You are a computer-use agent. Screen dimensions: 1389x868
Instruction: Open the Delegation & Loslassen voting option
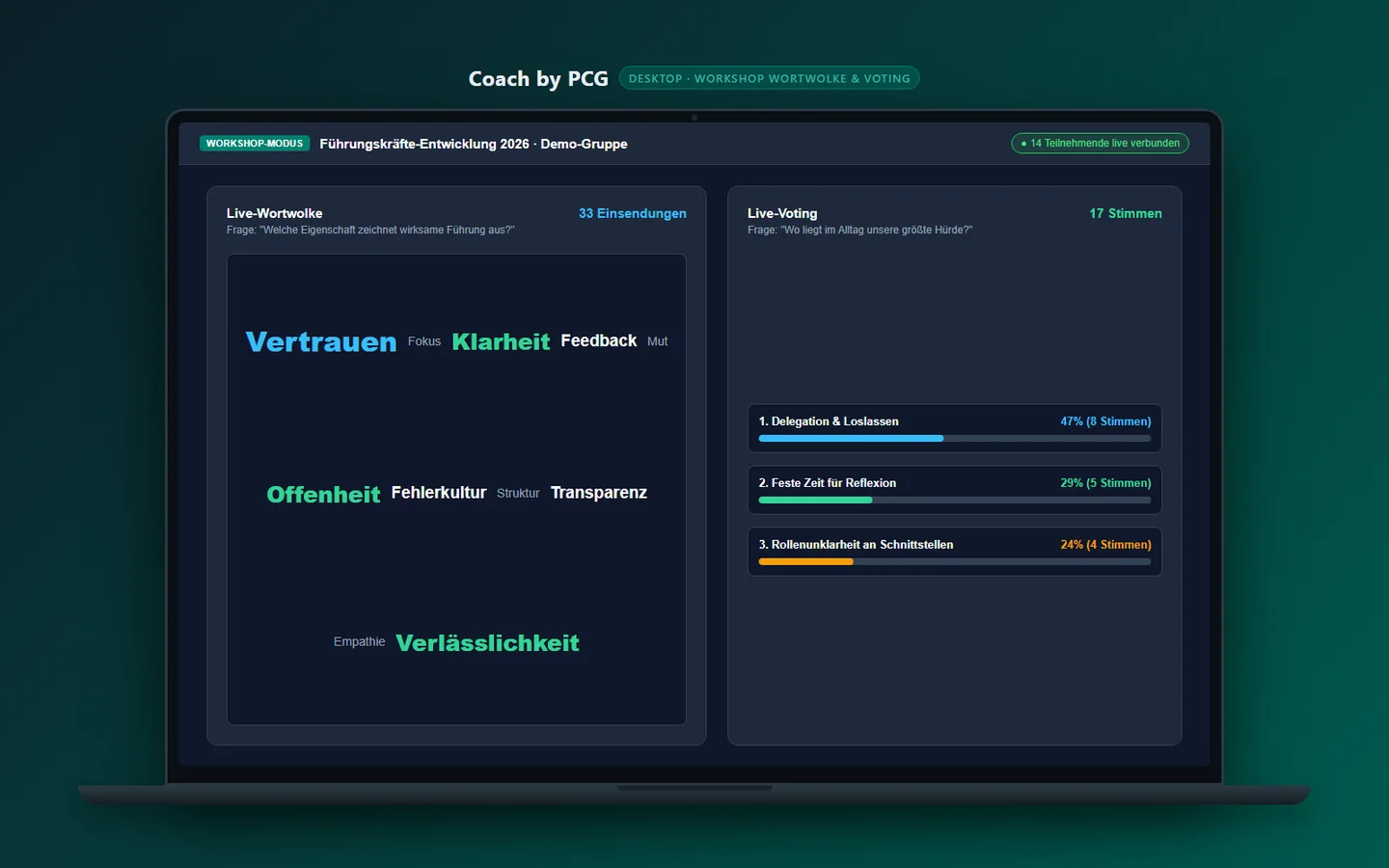click(955, 428)
